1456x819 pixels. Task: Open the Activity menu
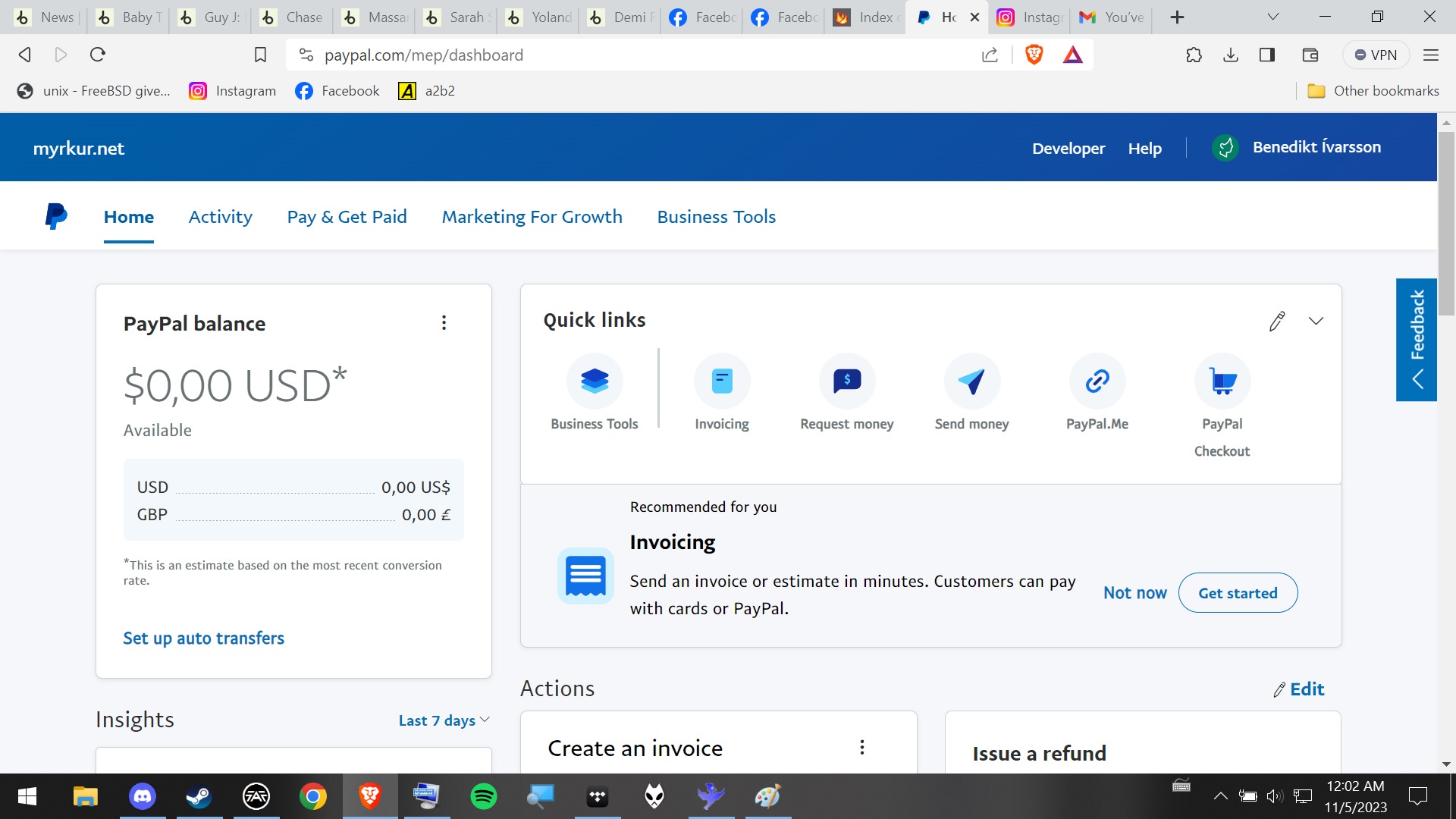[x=221, y=217]
